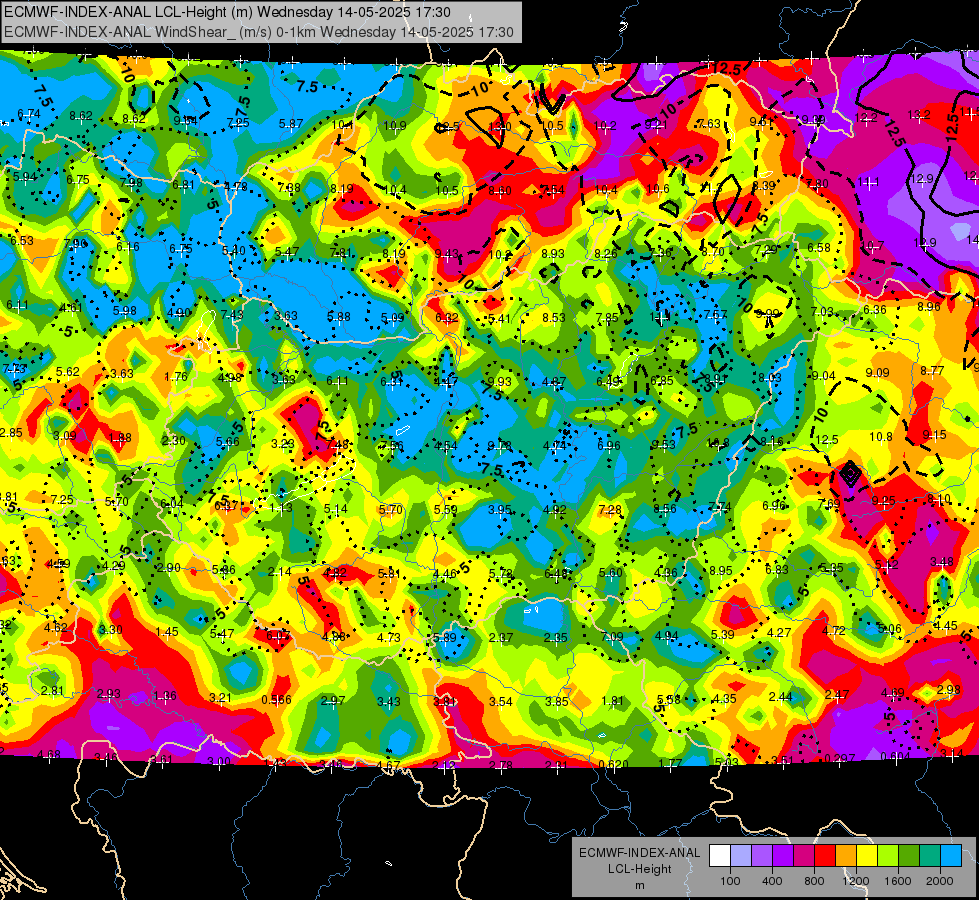
Task: Click the wind shear value '1.45'
Action: coord(167,631)
